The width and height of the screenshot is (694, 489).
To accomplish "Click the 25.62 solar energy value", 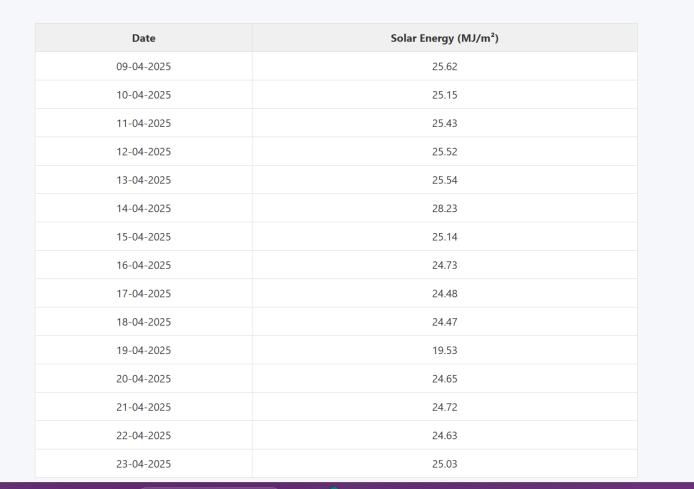I will click(x=444, y=67).
